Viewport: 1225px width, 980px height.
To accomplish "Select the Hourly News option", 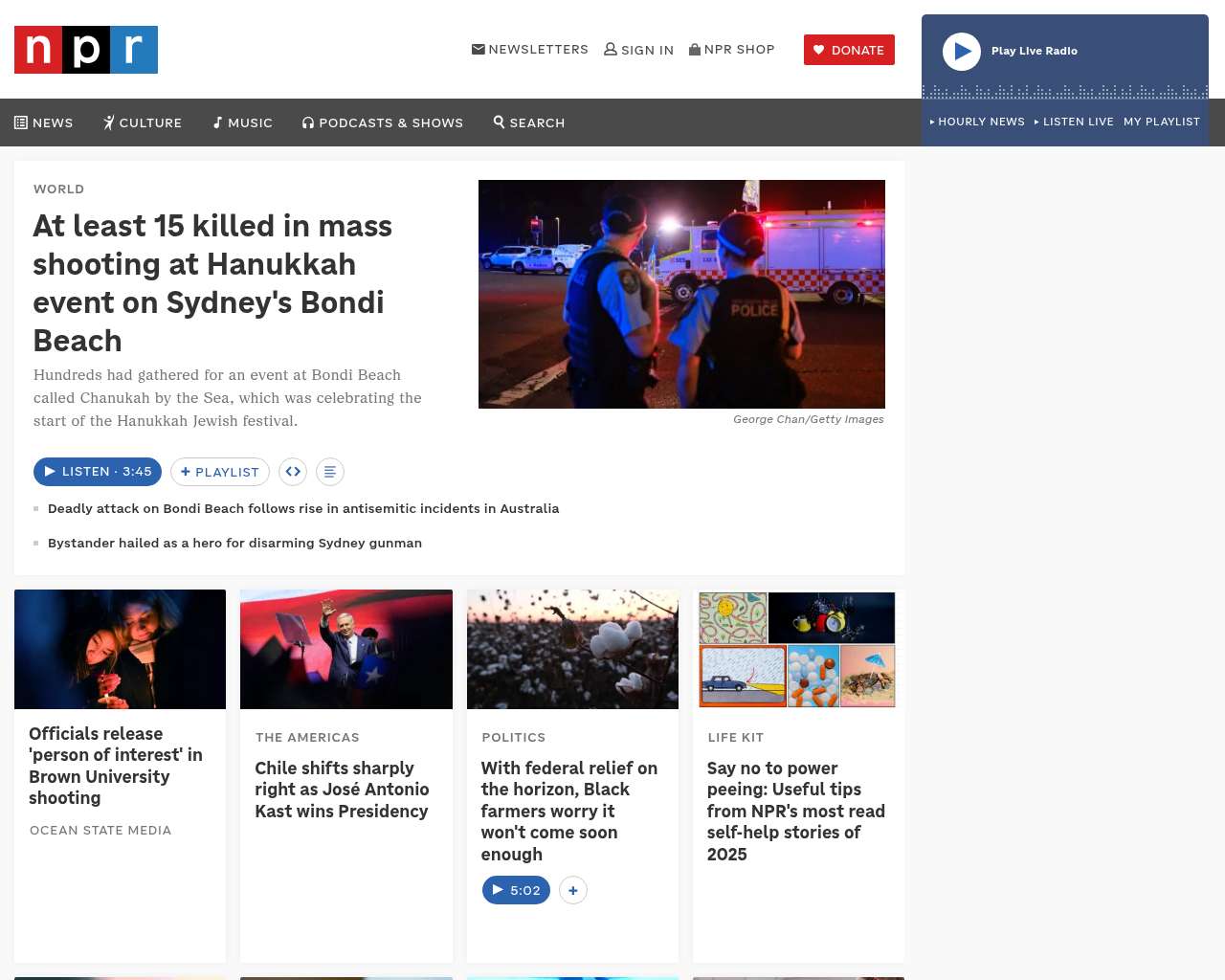I will [x=977, y=122].
